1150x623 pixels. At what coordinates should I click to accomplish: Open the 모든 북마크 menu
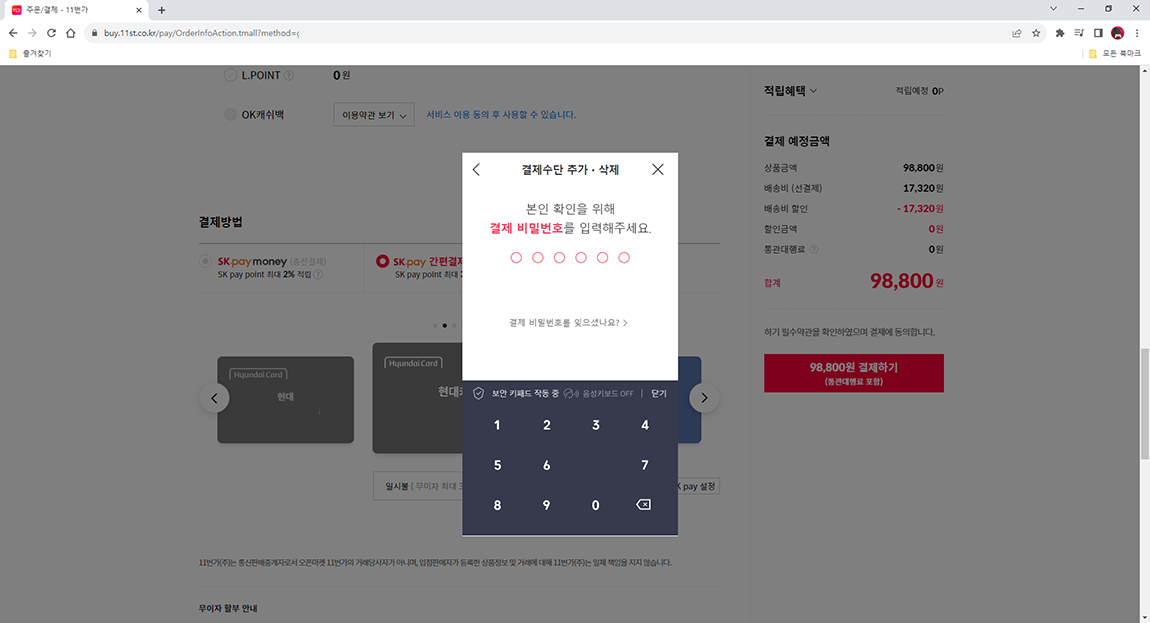click(1117, 53)
